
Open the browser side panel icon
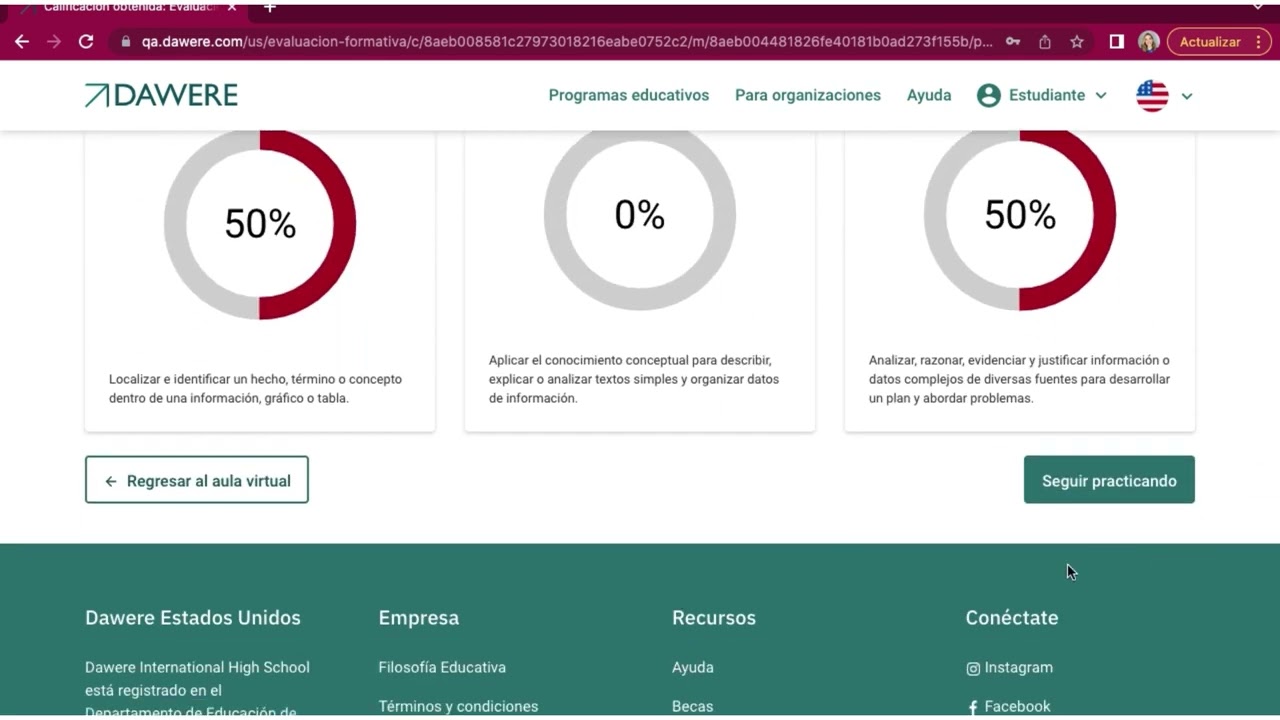[x=1117, y=42]
